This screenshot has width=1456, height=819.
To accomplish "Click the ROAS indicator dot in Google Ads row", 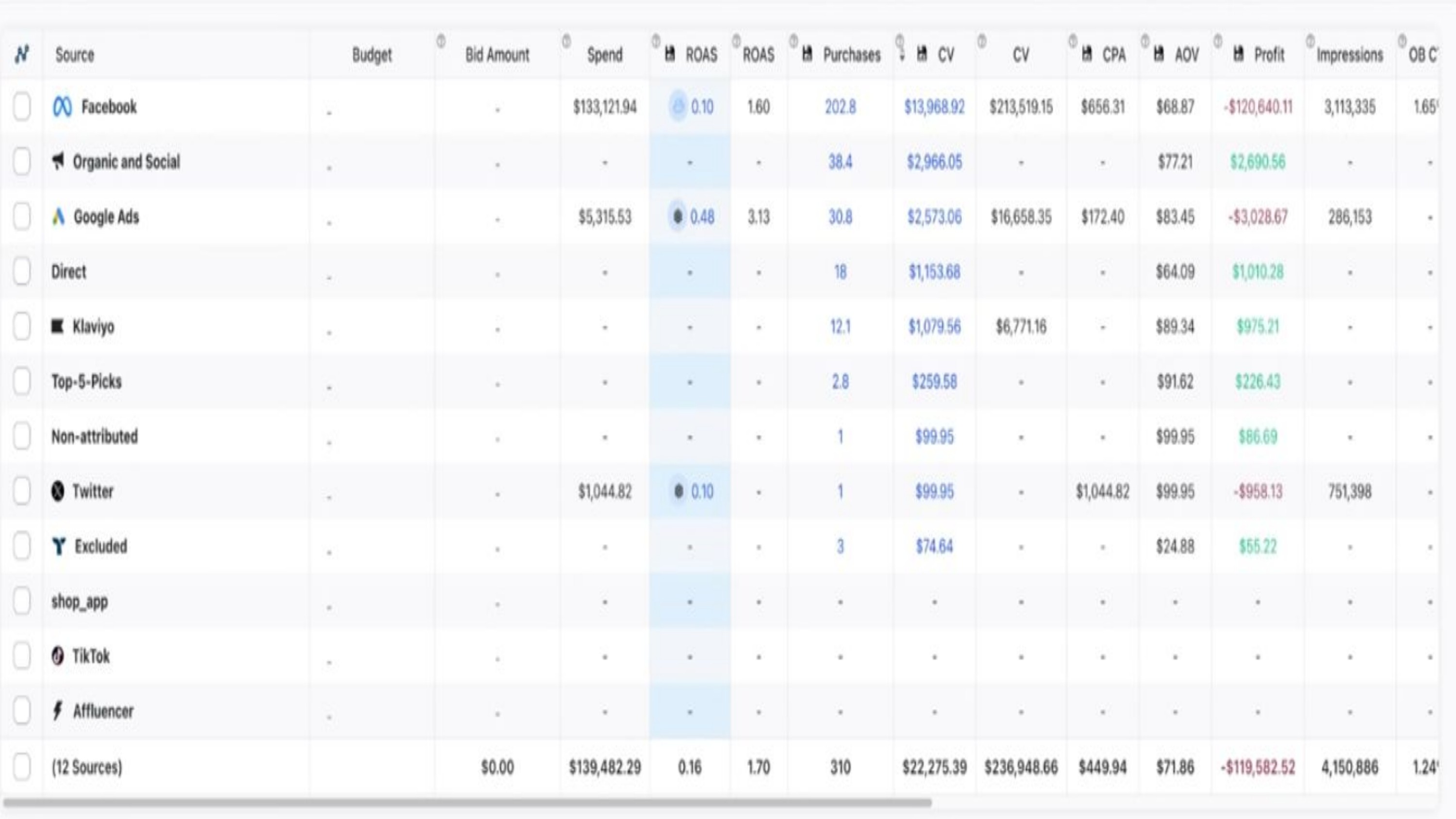I will [x=678, y=217].
